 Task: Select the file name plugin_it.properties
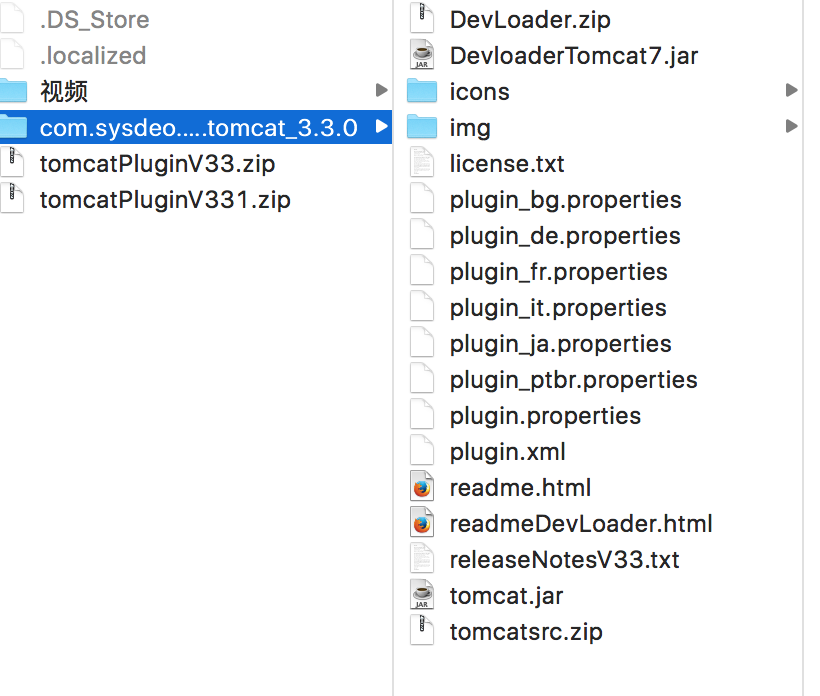[559, 310]
